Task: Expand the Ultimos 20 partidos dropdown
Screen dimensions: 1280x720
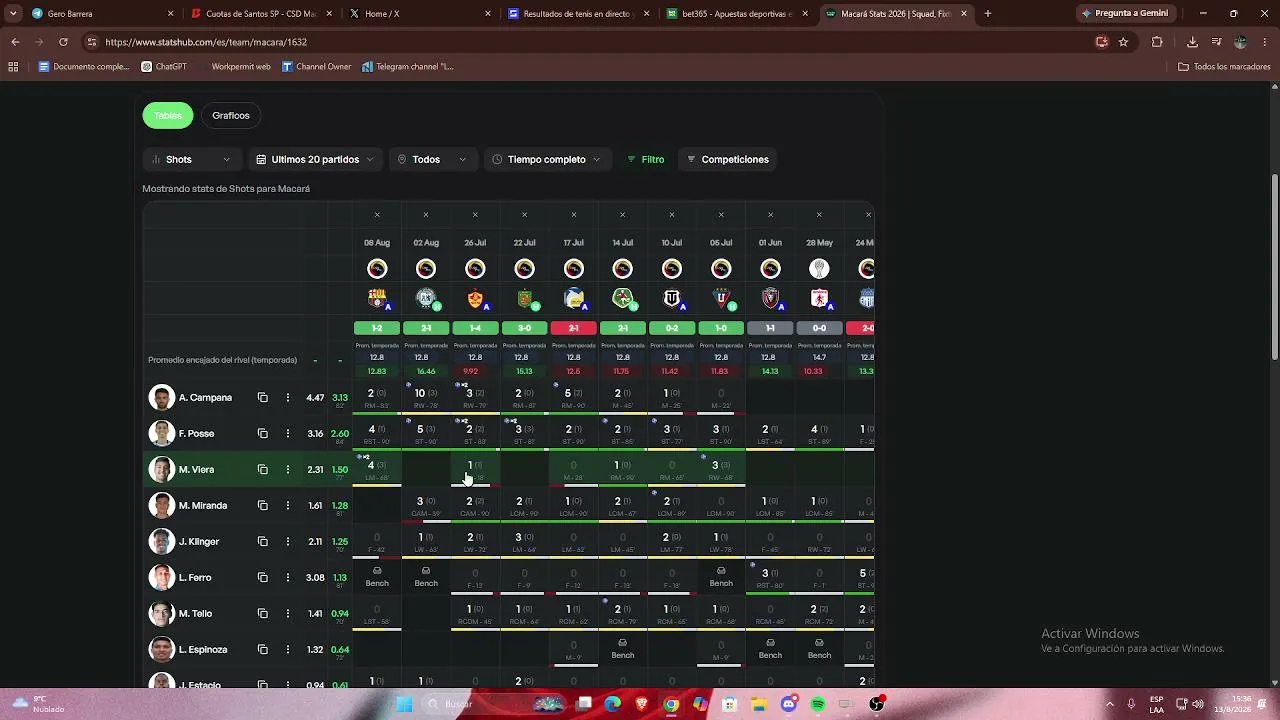Action: [314, 159]
